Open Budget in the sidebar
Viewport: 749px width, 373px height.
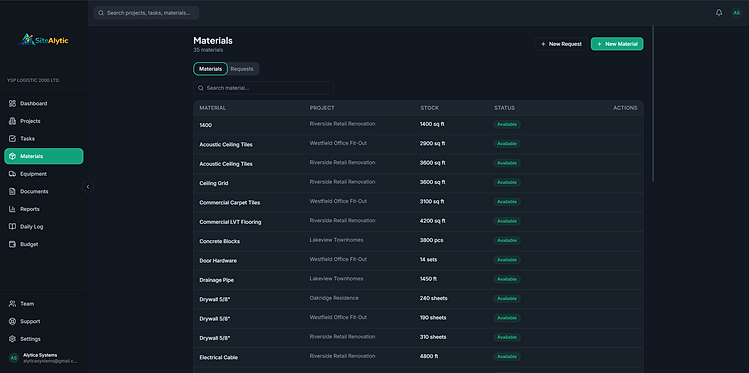(43, 245)
